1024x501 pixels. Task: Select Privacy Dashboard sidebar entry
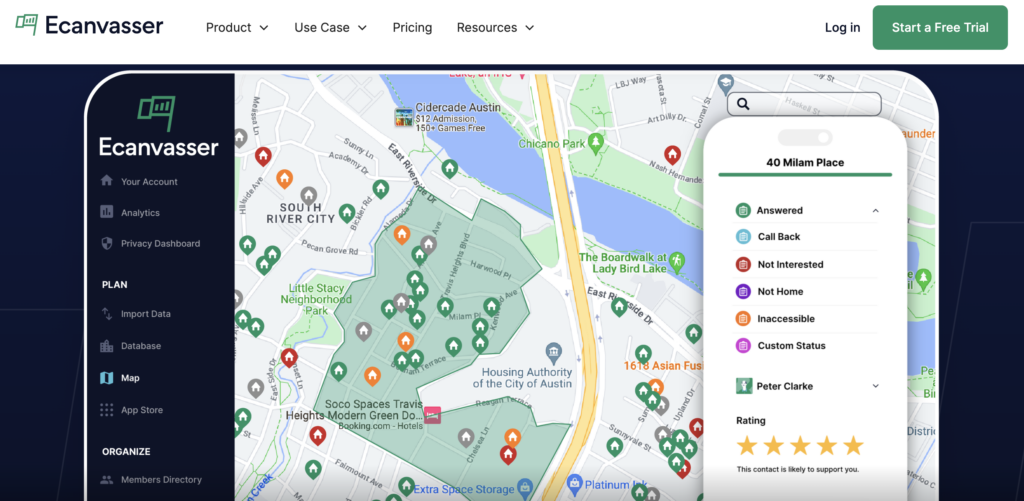coord(161,244)
